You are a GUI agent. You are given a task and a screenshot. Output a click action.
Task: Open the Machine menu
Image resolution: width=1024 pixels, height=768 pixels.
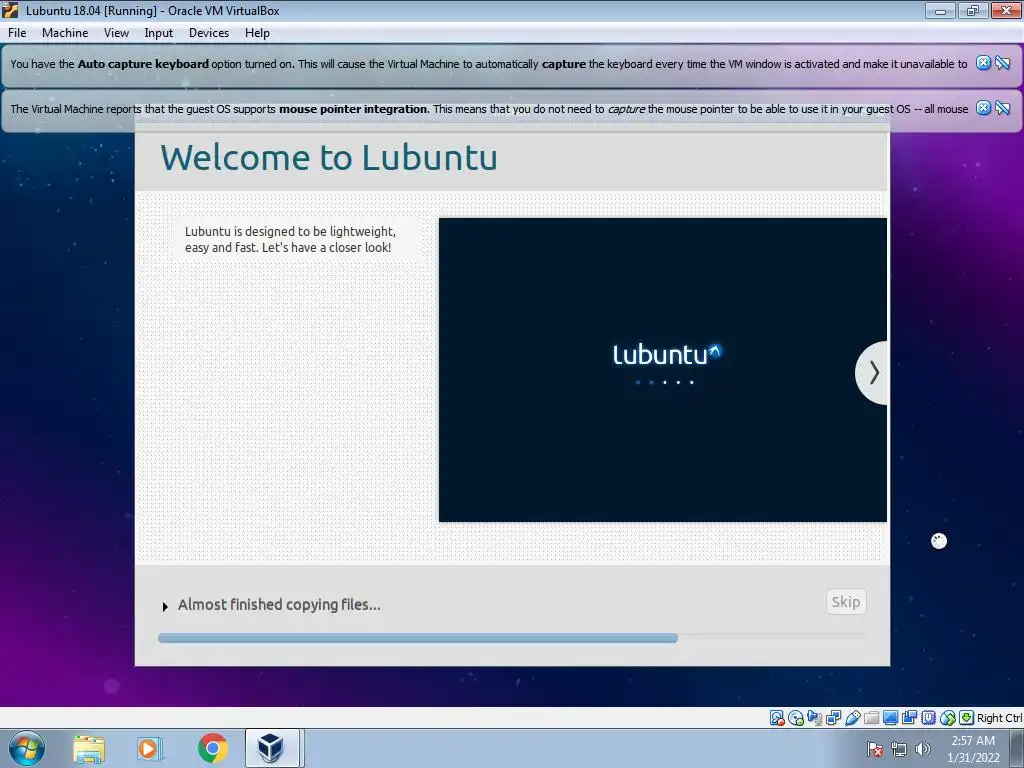click(65, 33)
